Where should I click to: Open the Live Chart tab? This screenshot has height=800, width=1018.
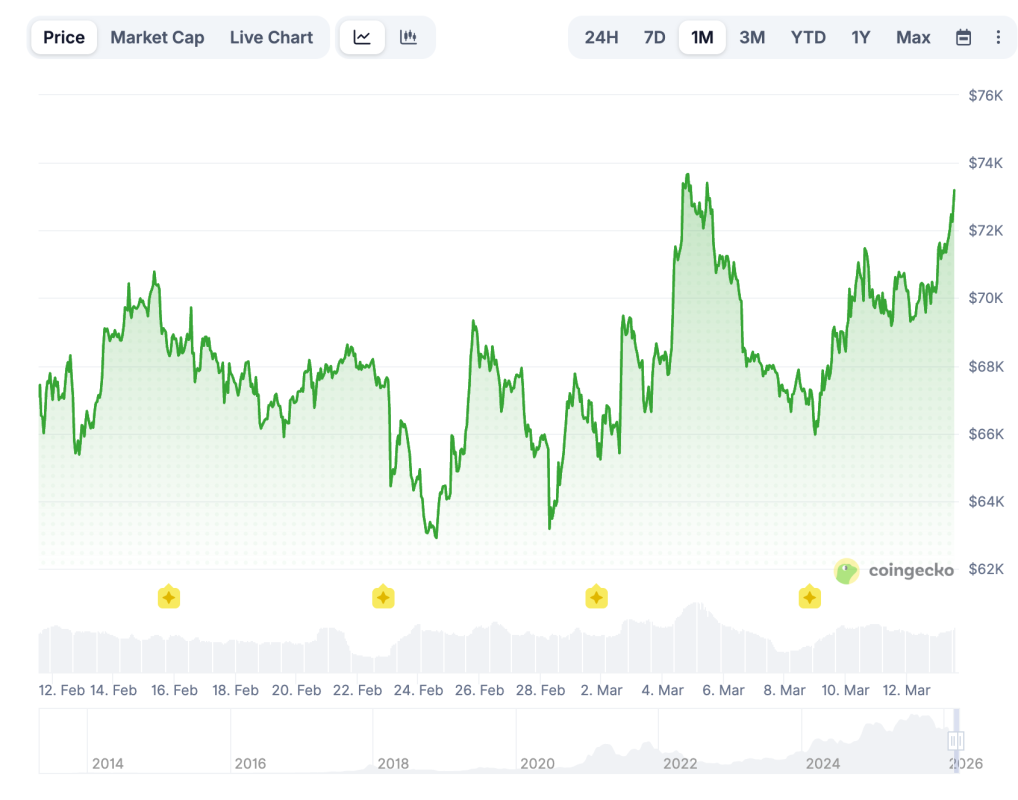coord(271,37)
